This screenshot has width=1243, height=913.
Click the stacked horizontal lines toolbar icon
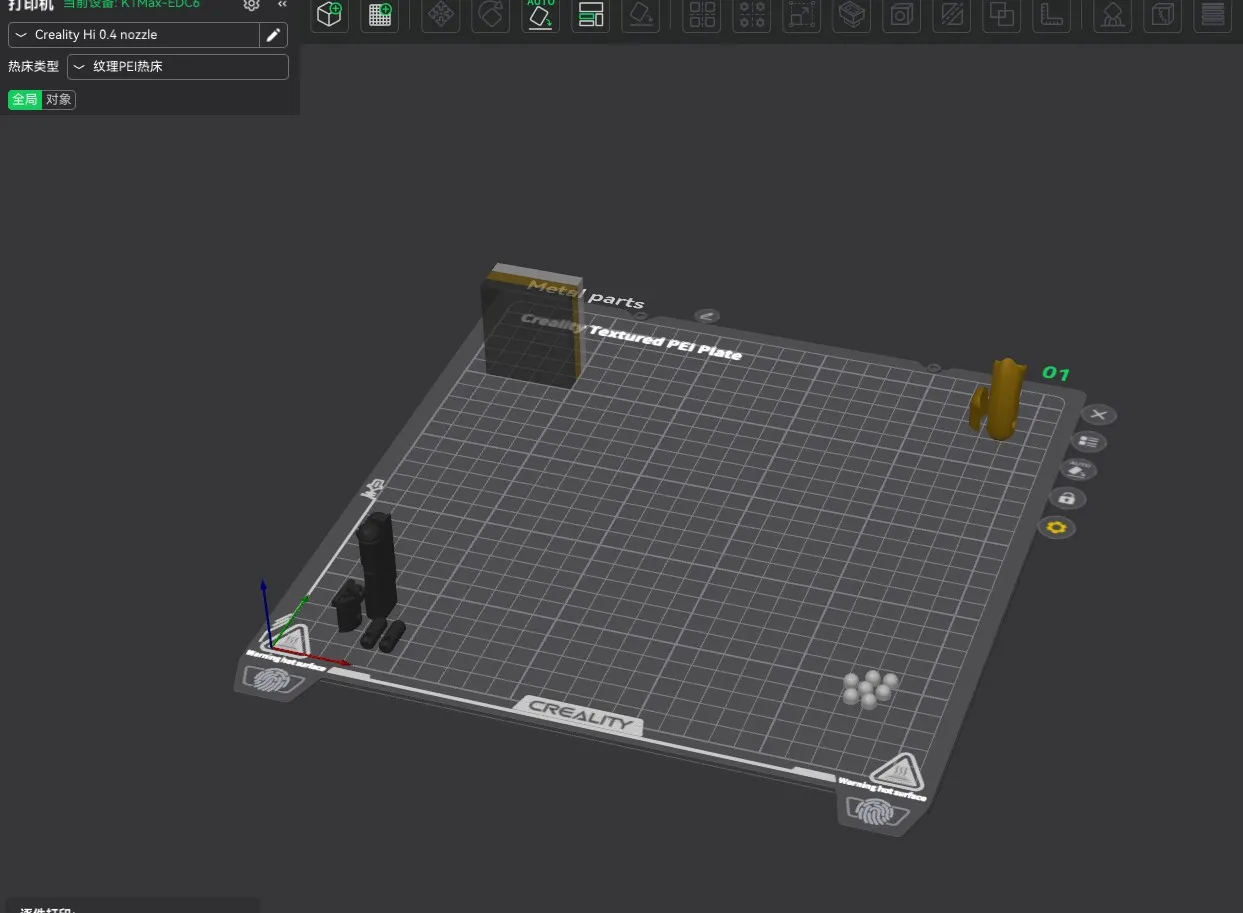click(1213, 14)
